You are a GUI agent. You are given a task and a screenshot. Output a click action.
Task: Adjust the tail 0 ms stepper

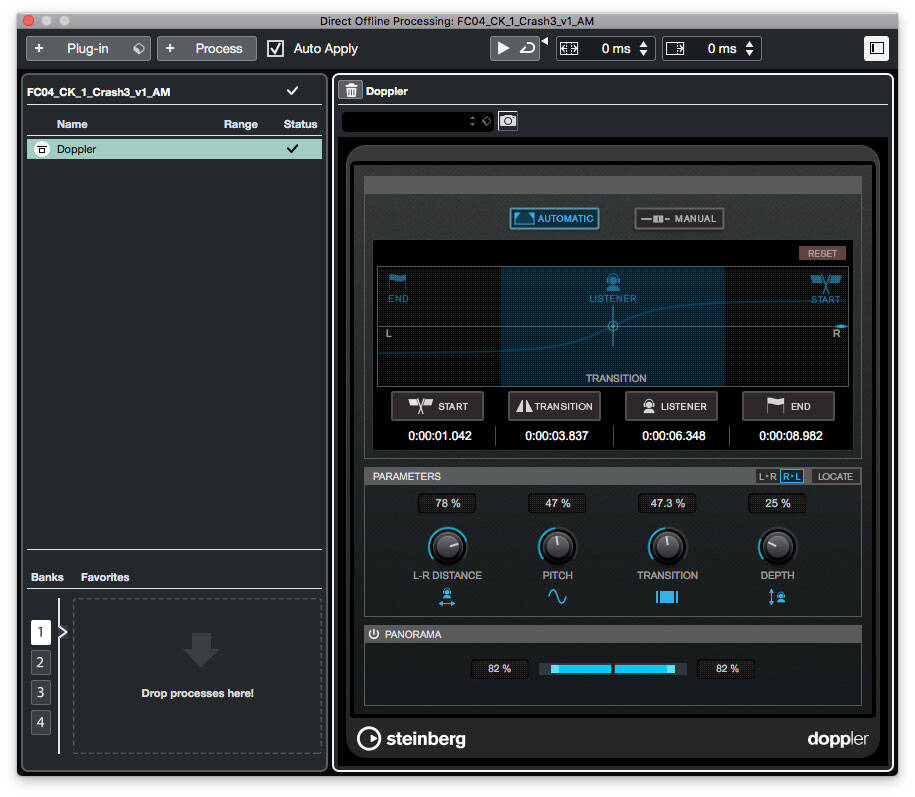(x=750, y=48)
